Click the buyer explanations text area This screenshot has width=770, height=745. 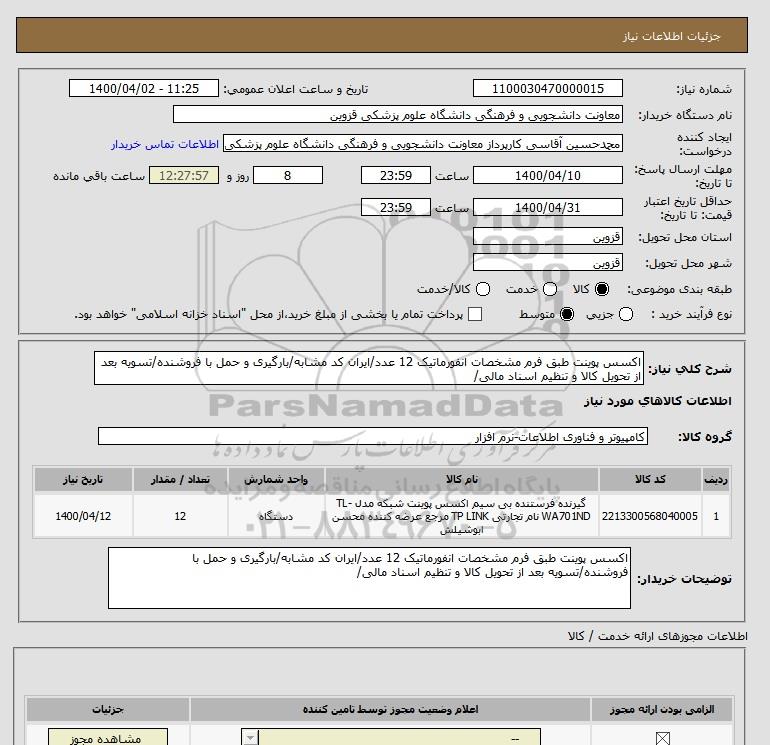click(369, 578)
